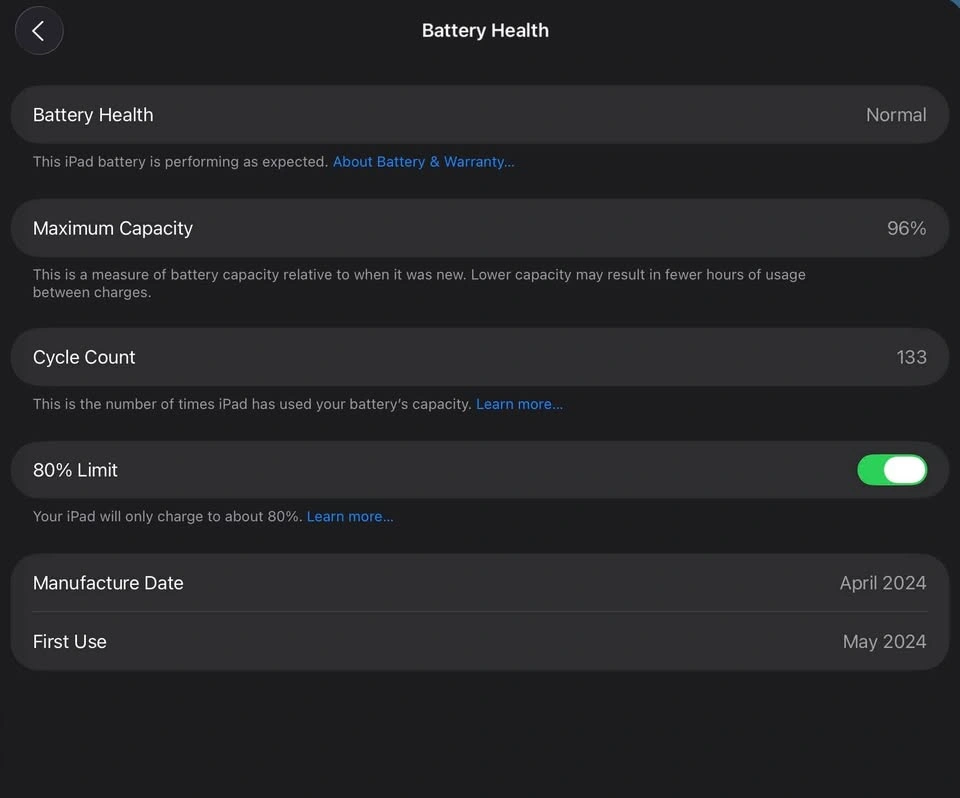The image size is (960, 798).
Task: Disable the 80% Limit switch
Action: point(891,470)
